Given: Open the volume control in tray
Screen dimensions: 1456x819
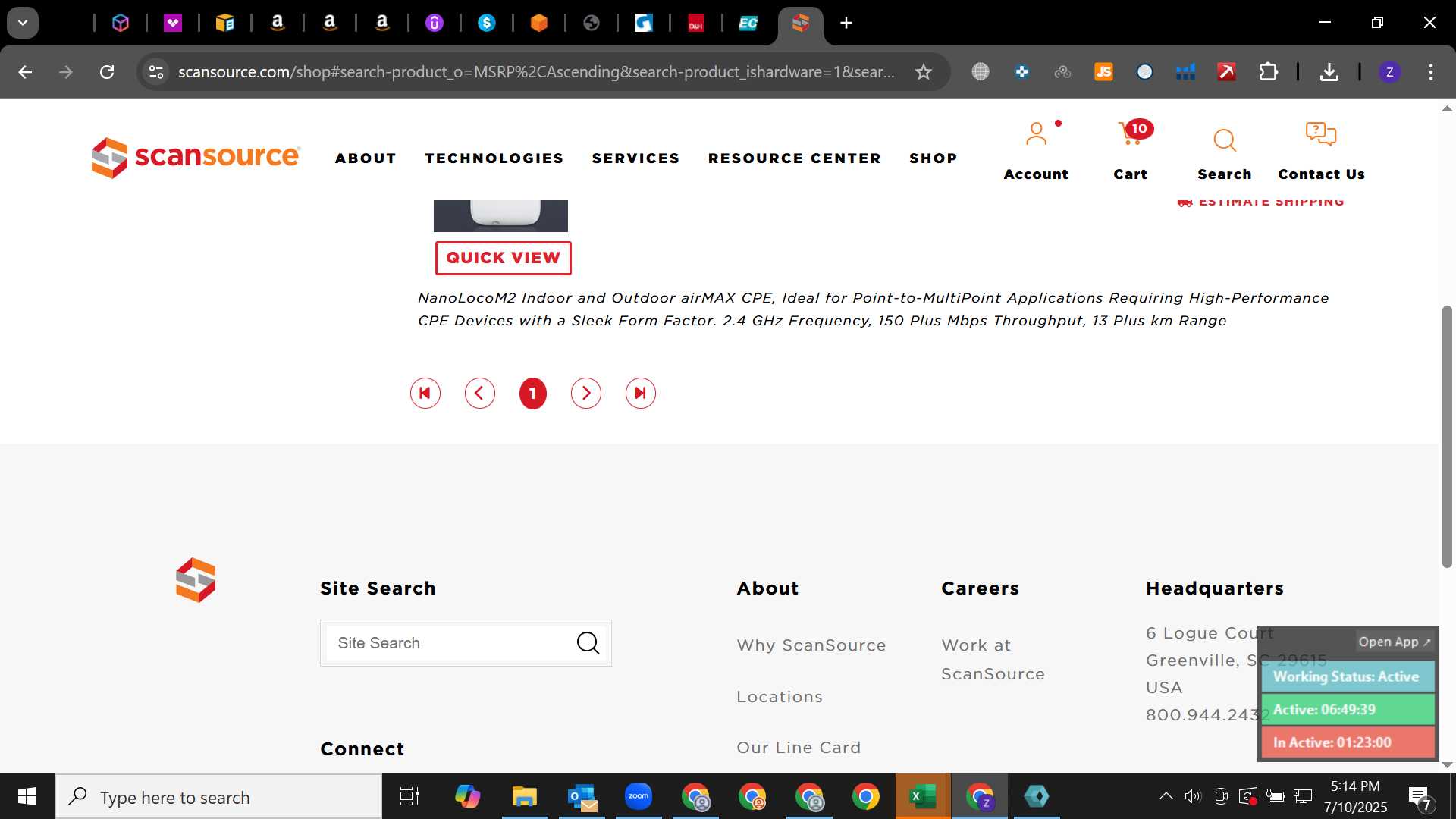Looking at the screenshot, I should (1193, 796).
